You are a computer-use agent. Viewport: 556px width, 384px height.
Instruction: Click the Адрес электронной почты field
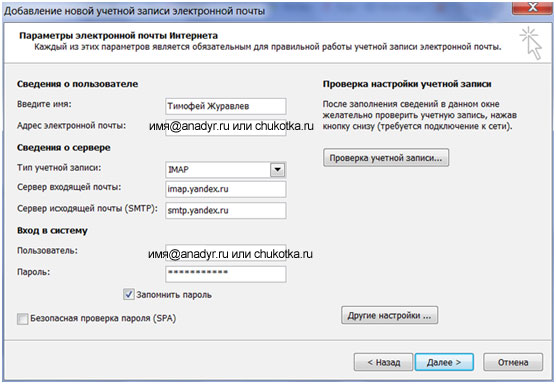pyautogui.click(x=226, y=127)
